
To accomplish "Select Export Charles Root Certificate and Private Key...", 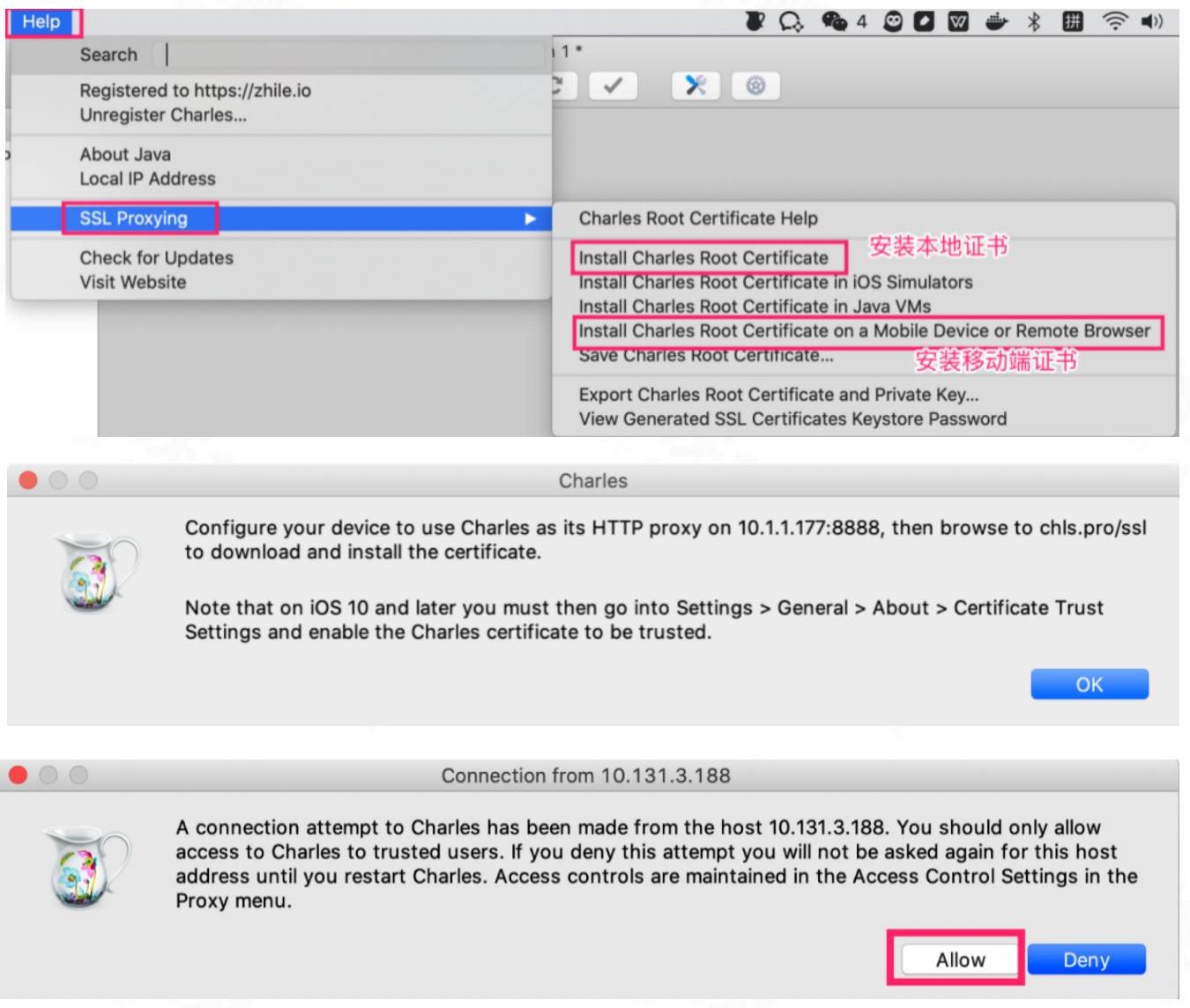I will [x=778, y=395].
